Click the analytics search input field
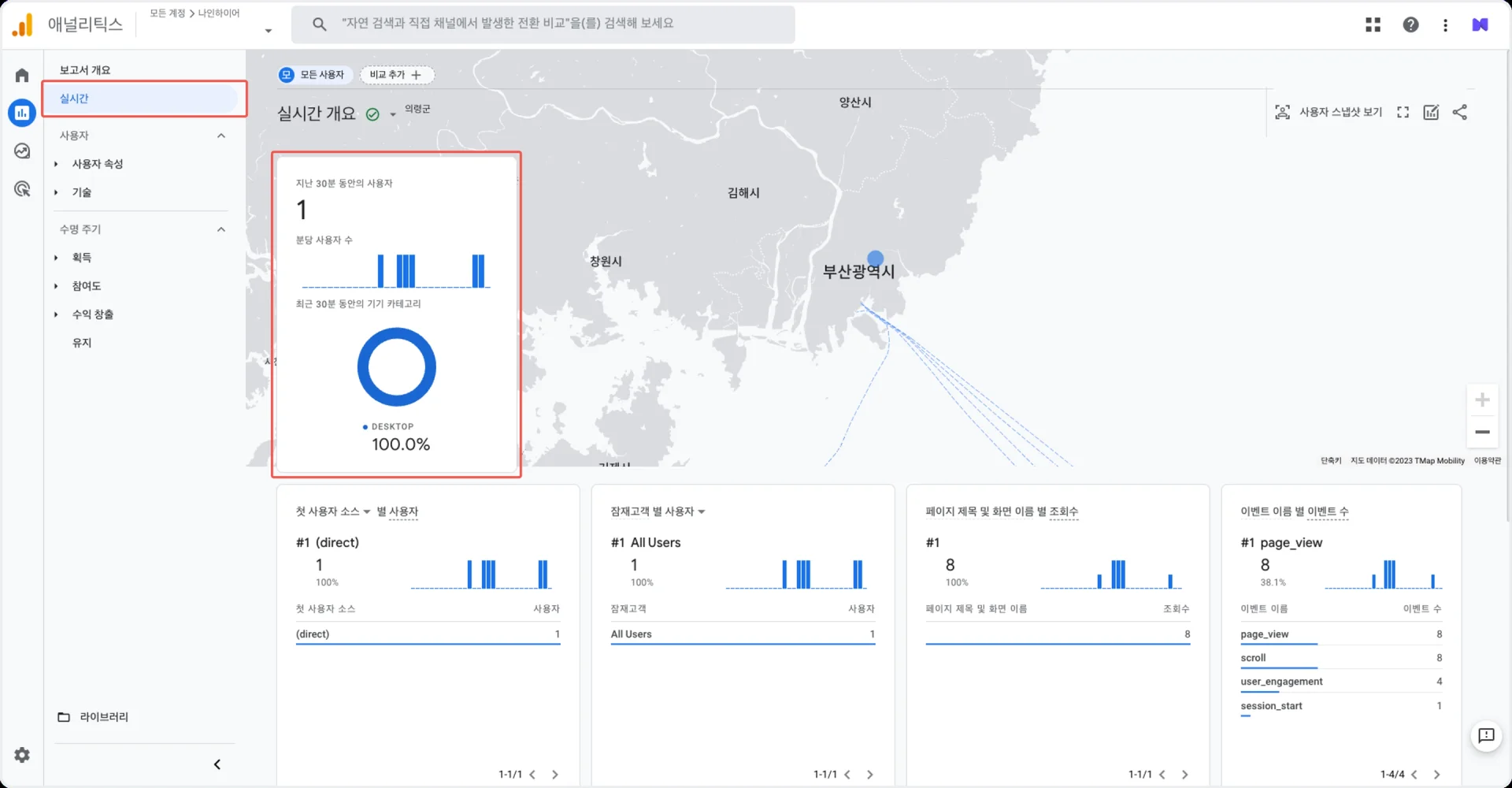This screenshot has height=788, width=1512. pyautogui.click(x=543, y=24)
